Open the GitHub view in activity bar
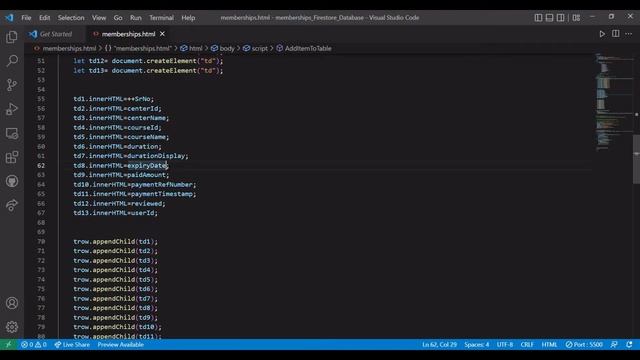 (12, 181)
